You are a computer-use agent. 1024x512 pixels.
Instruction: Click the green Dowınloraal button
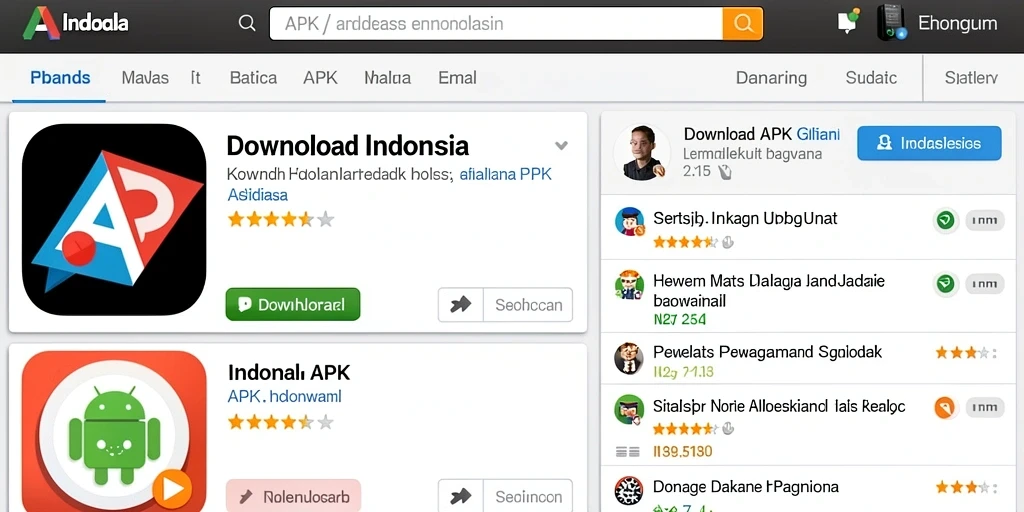[293, 304]
